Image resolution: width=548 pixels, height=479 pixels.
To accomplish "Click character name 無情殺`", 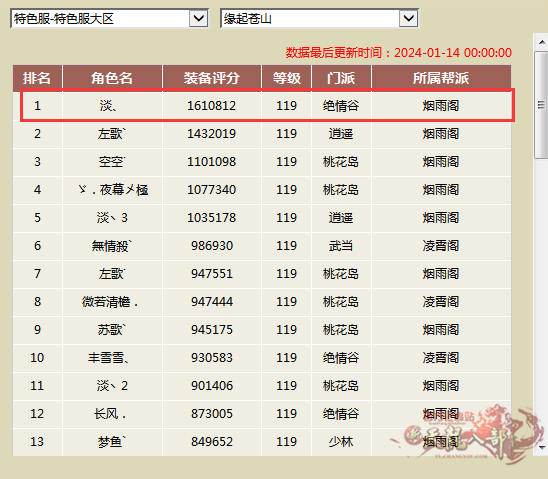I will [112, 246].
